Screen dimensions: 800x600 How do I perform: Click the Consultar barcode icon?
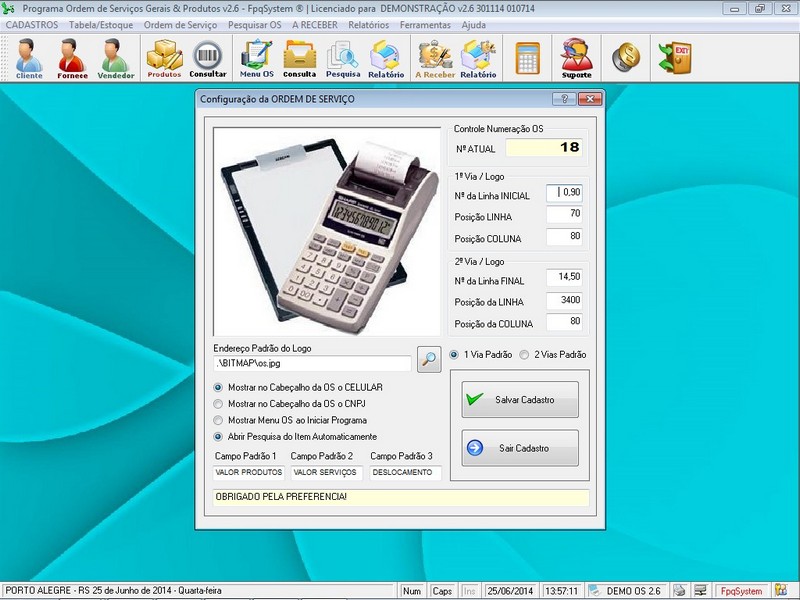(208, 58)
